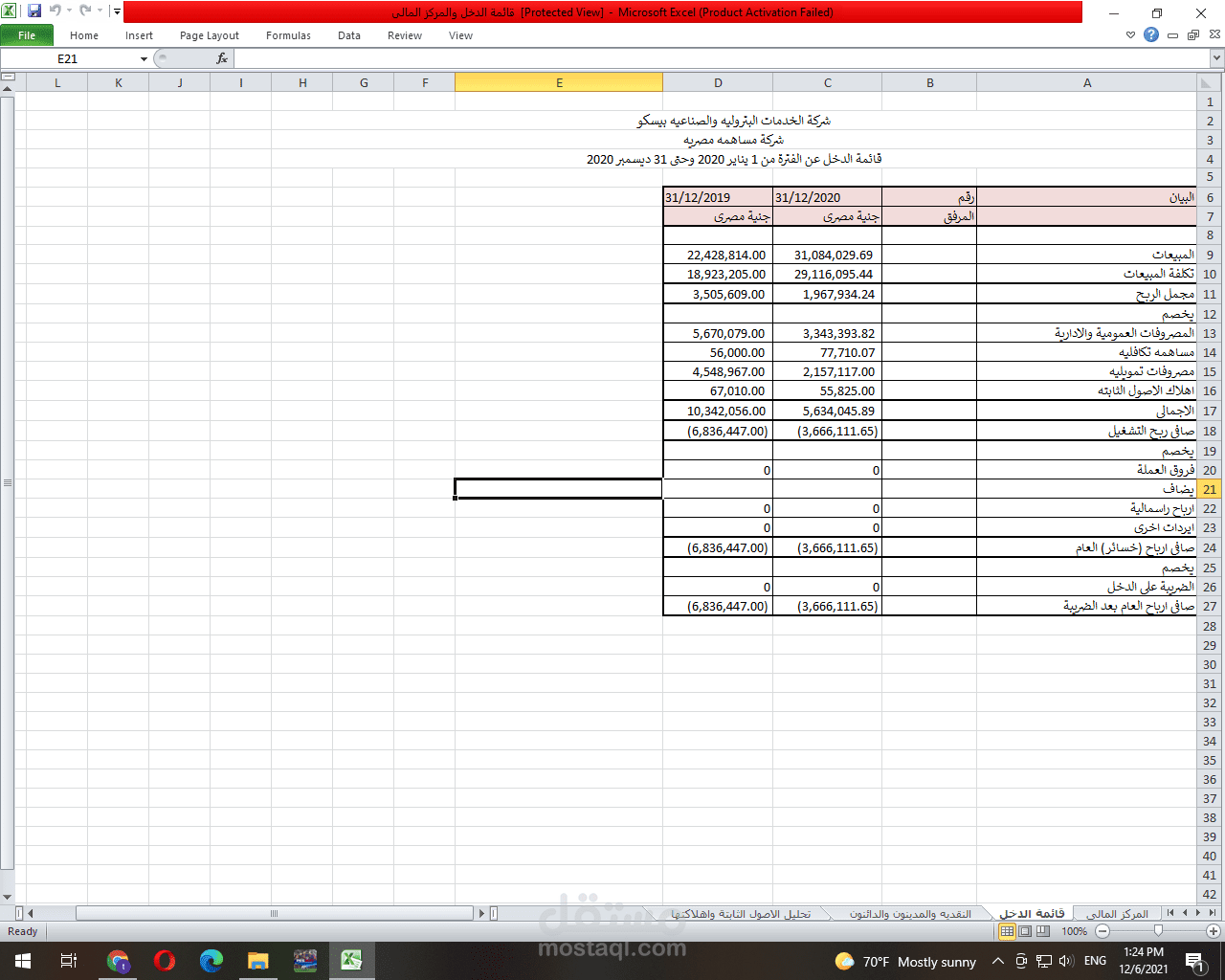This screenshot has height=980, width=1225.
Task: Select row 21 header
Action: pos(1210,489)
